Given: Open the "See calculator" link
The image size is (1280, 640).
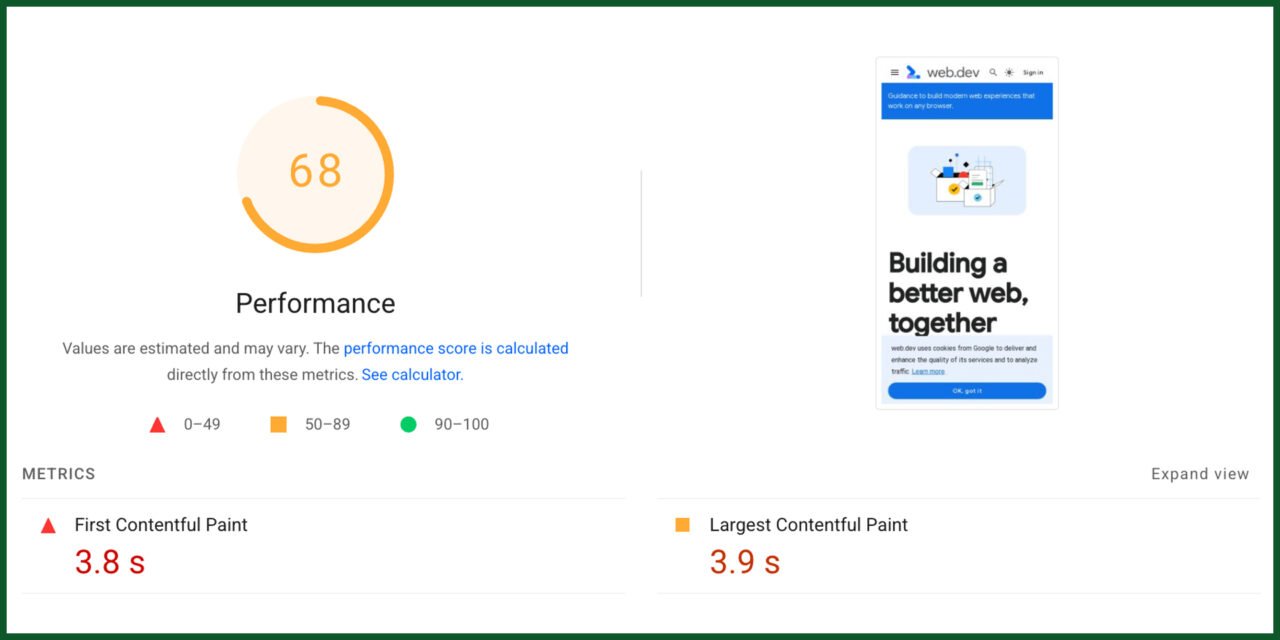Looking at the screenshot, I should (412, 375).
